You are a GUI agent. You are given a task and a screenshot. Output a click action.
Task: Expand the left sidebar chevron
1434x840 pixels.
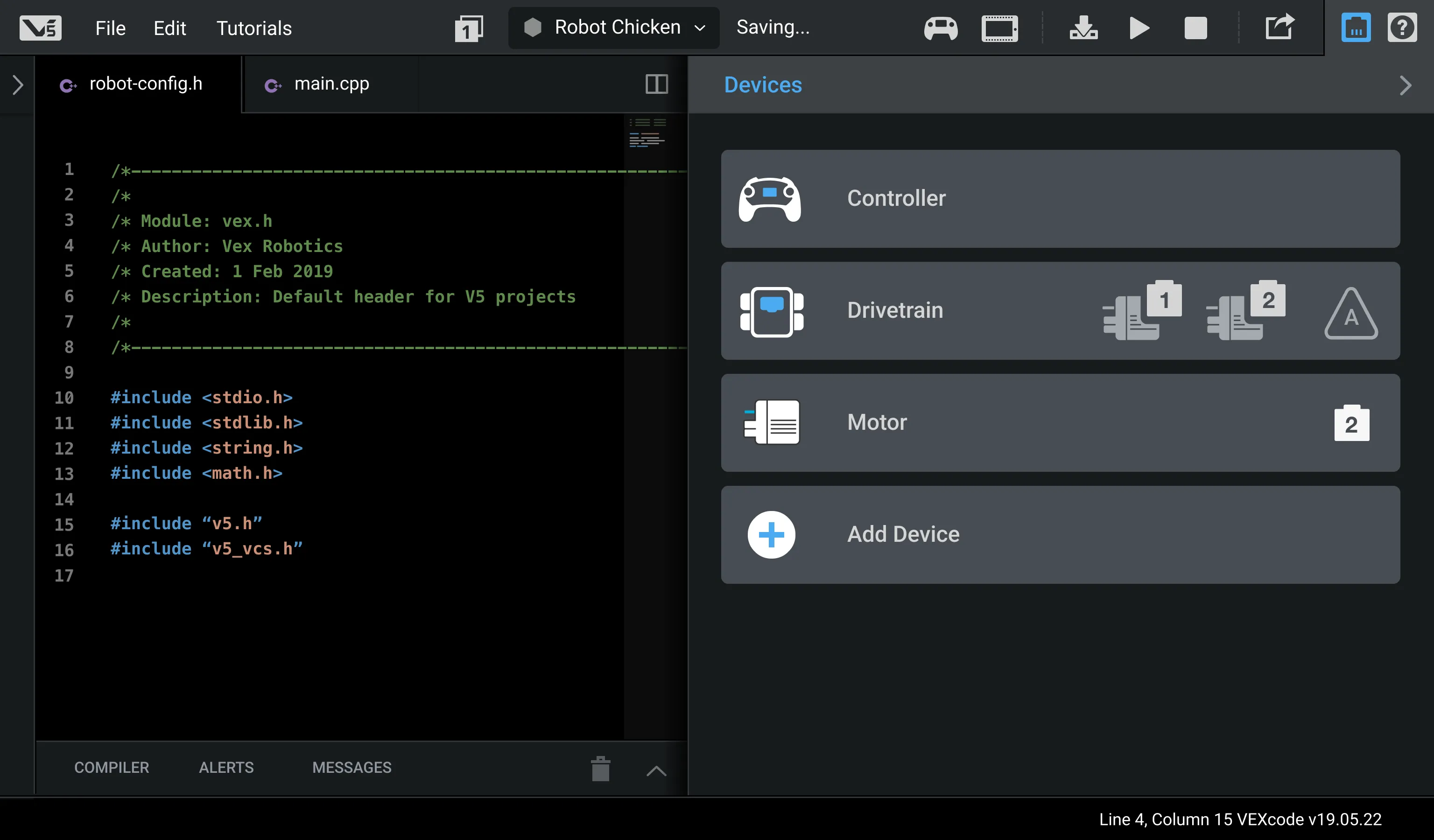(18, 85)
